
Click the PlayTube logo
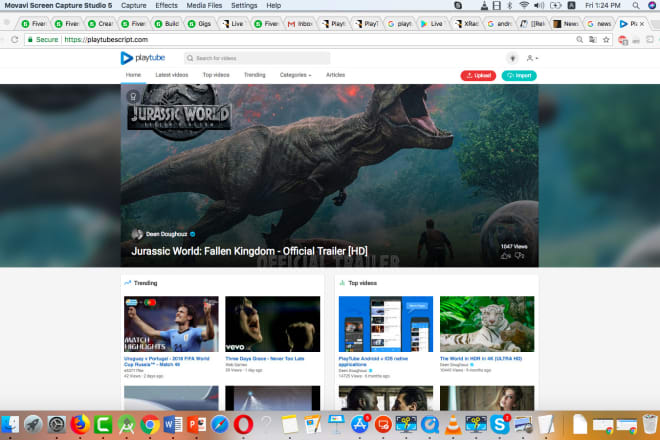143,58
